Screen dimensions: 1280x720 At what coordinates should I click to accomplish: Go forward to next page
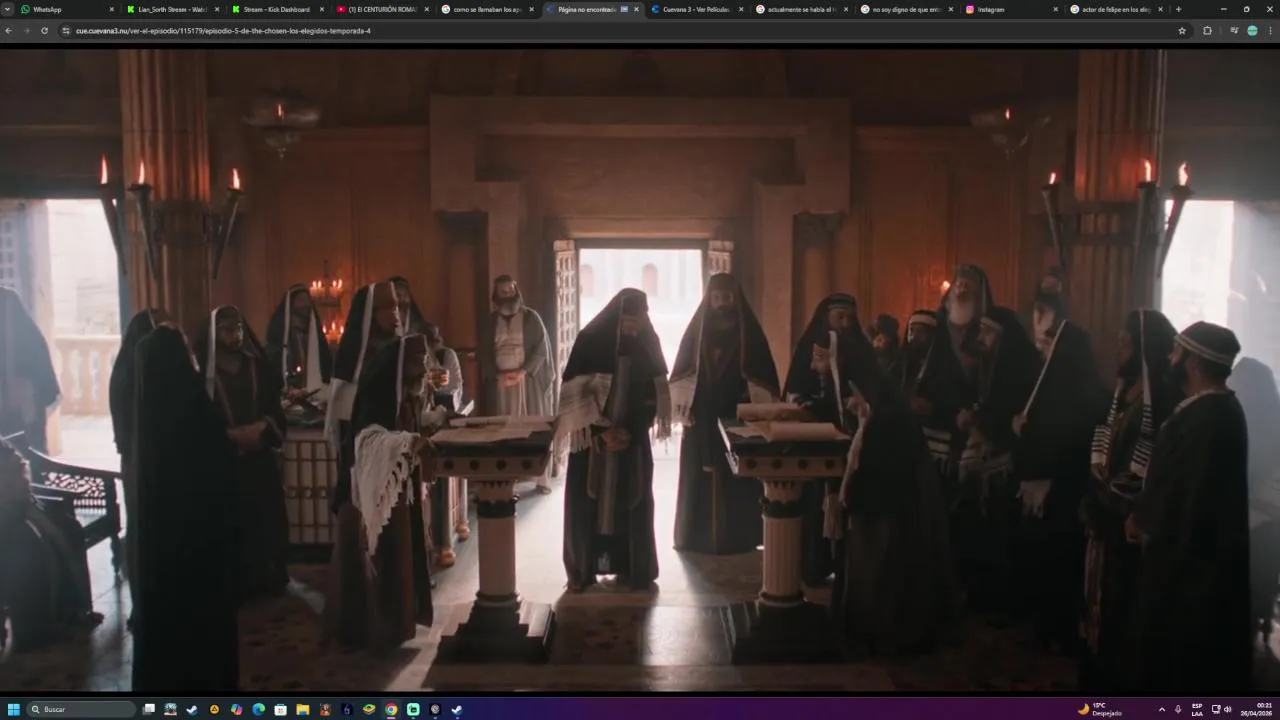click(26, 31)
